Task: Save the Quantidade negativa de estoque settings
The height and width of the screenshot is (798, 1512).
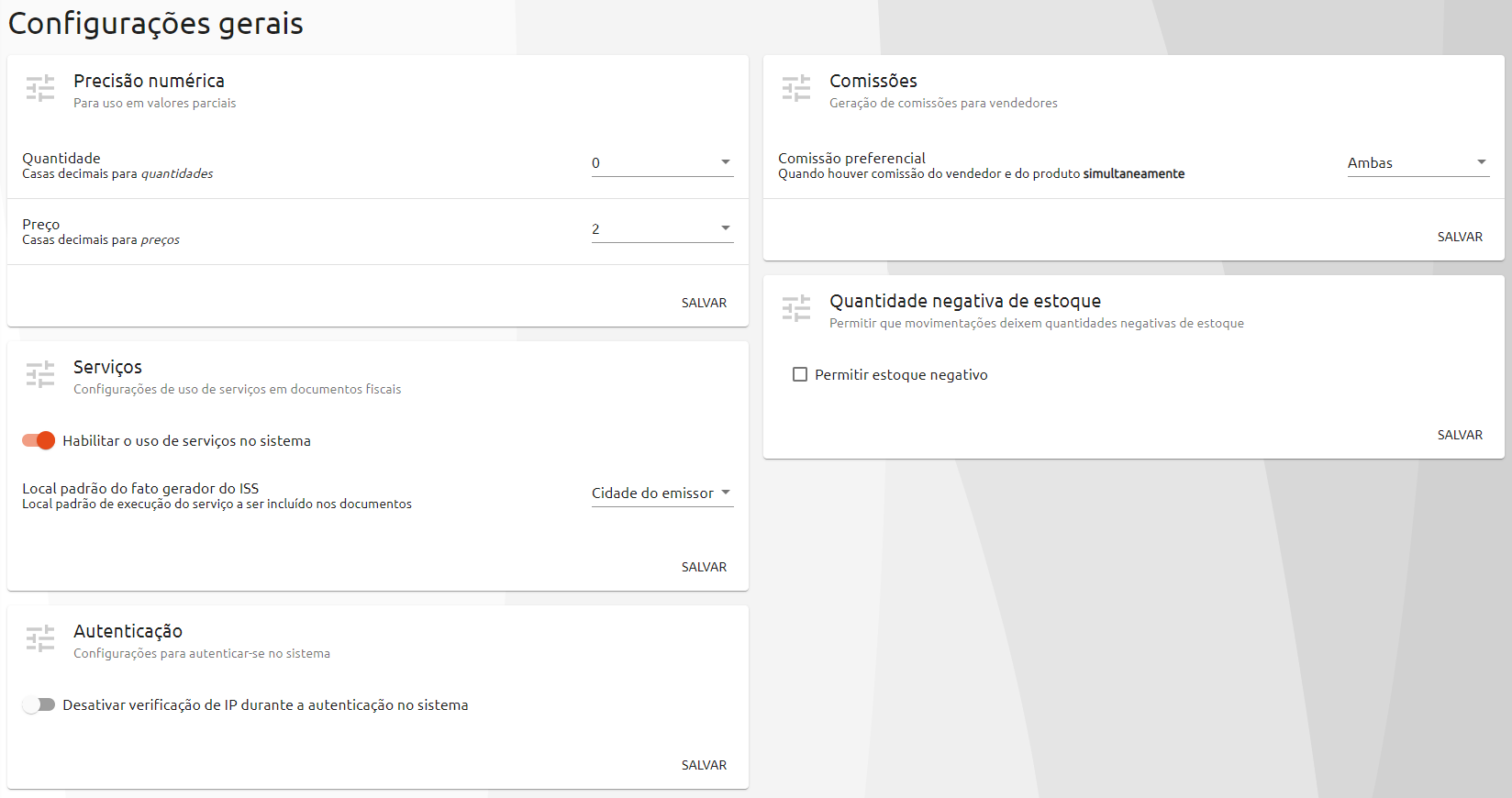Action: pyautogui.click(x=1460, y=435)
